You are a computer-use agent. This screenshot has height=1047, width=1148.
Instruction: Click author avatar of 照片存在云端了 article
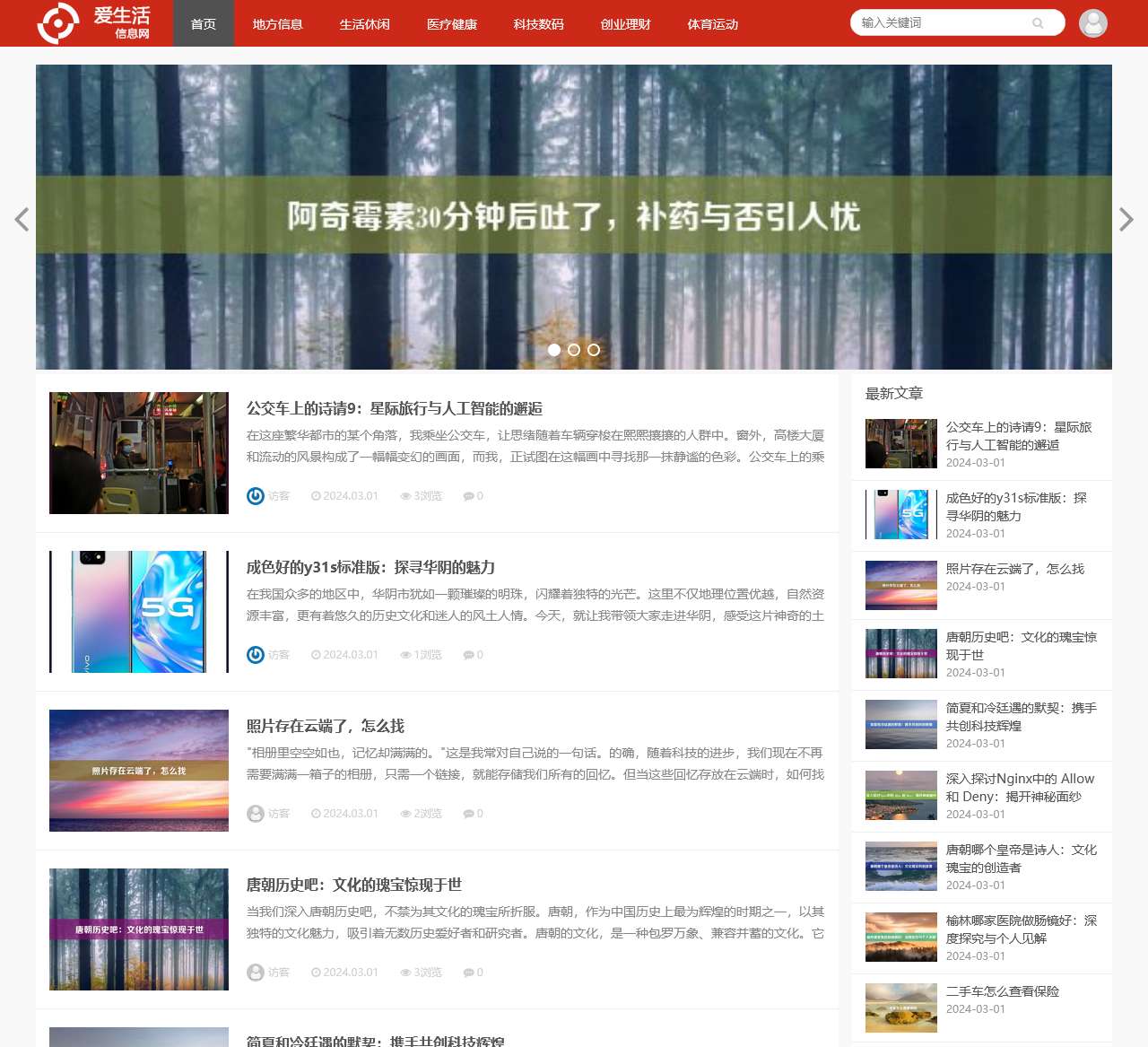pos(256,814)
